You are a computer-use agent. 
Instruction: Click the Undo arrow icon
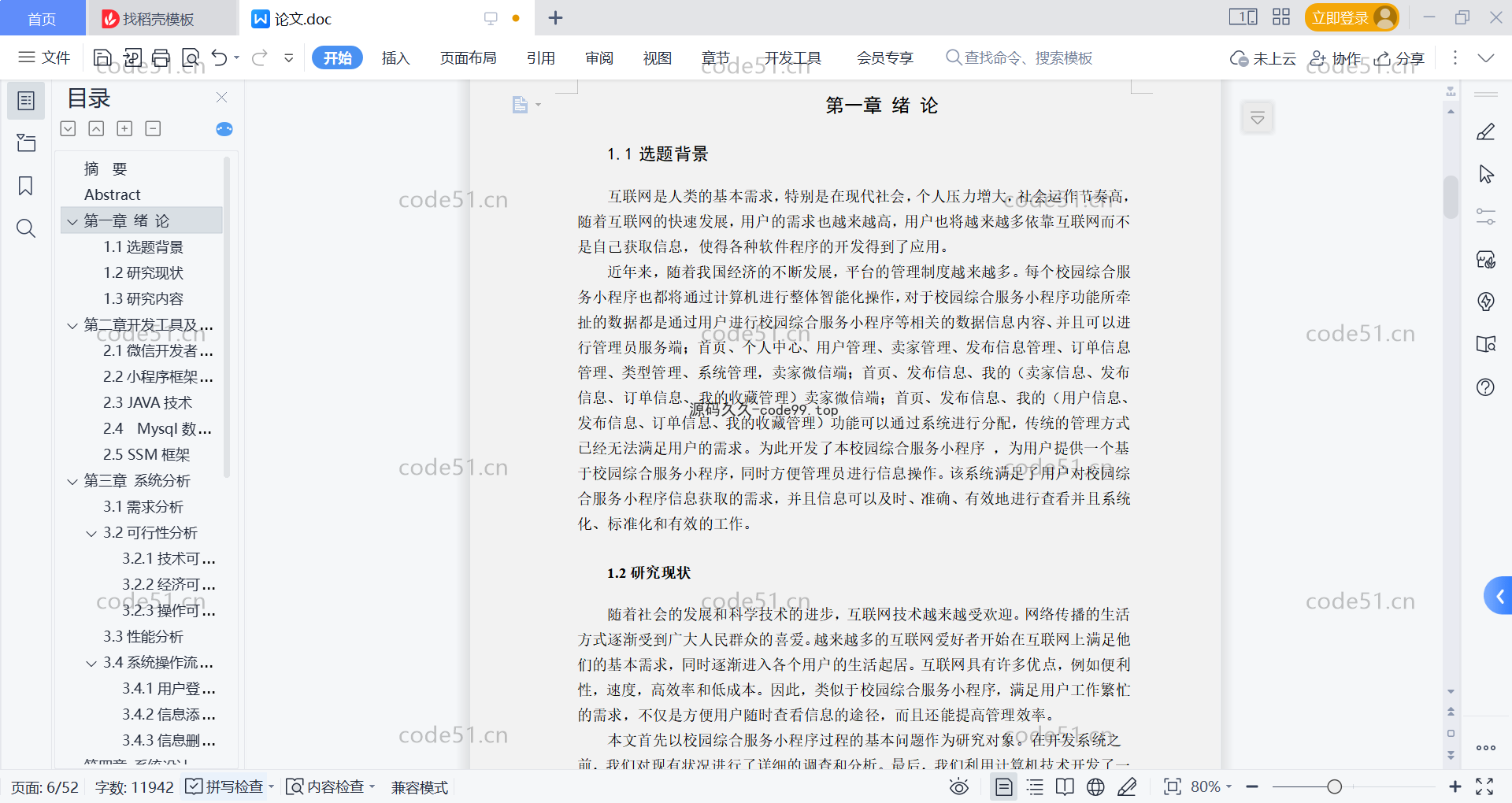pyautogui.click(x=220, y=57)
